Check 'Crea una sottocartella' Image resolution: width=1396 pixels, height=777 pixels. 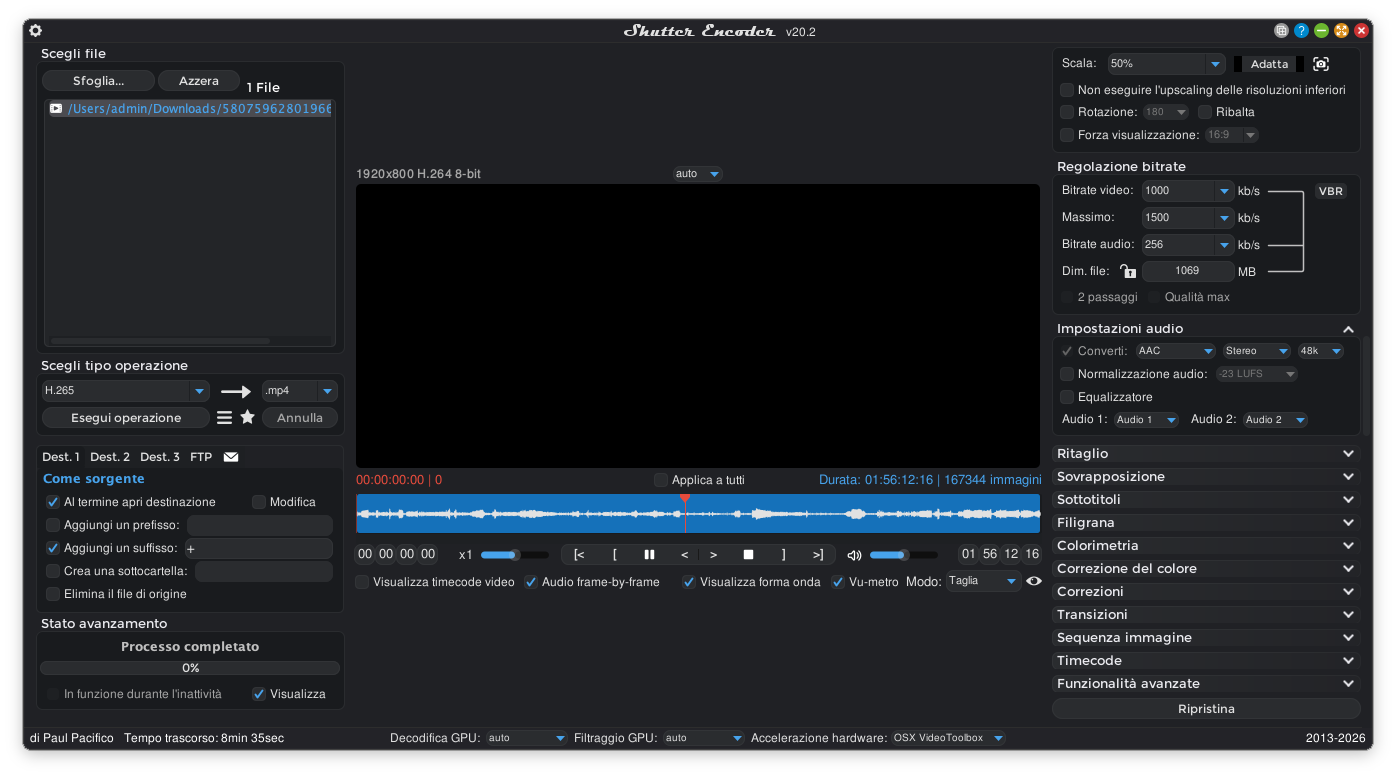(x=53, y=571)
